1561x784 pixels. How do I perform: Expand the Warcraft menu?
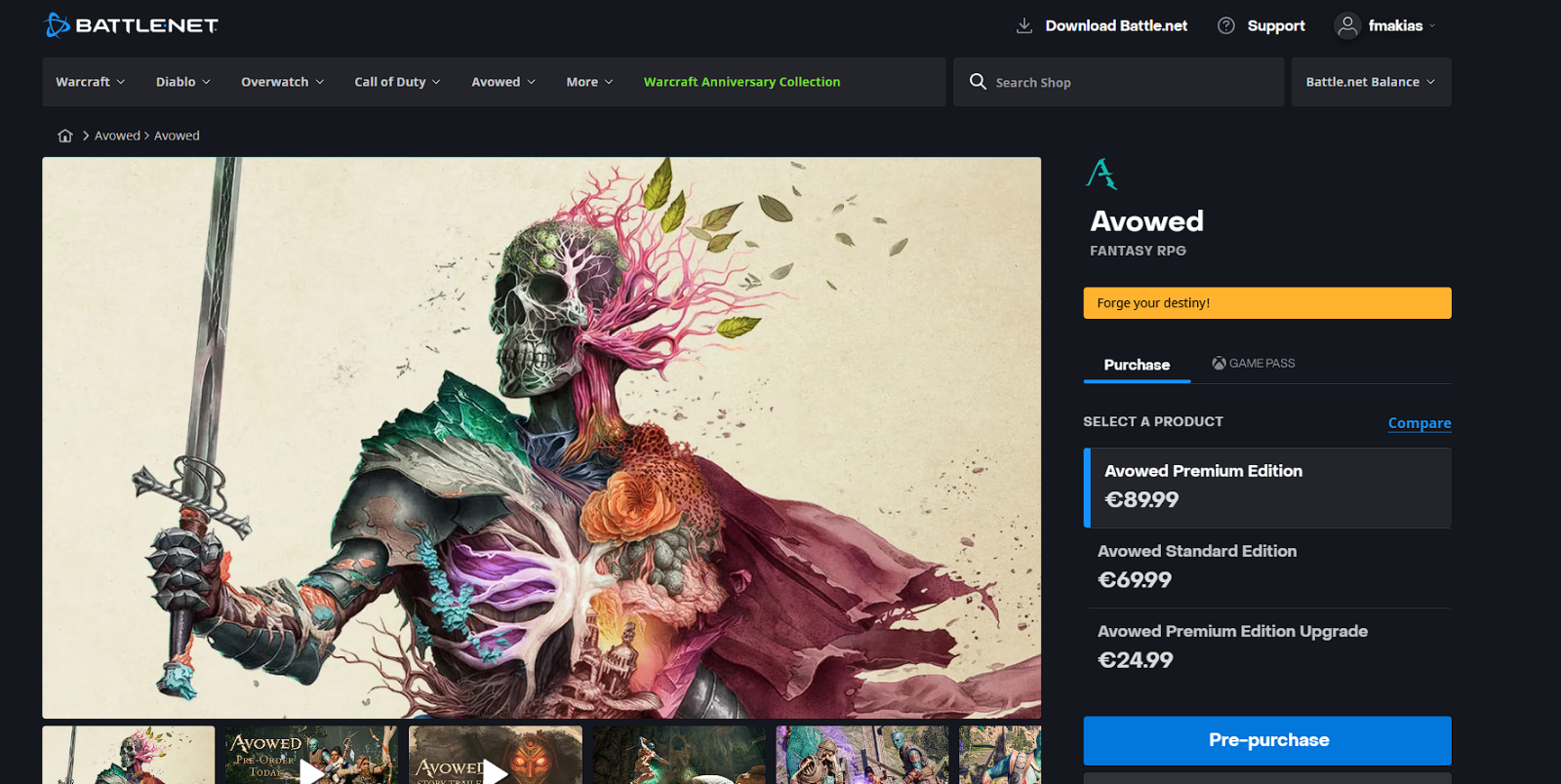pos(91,82)
